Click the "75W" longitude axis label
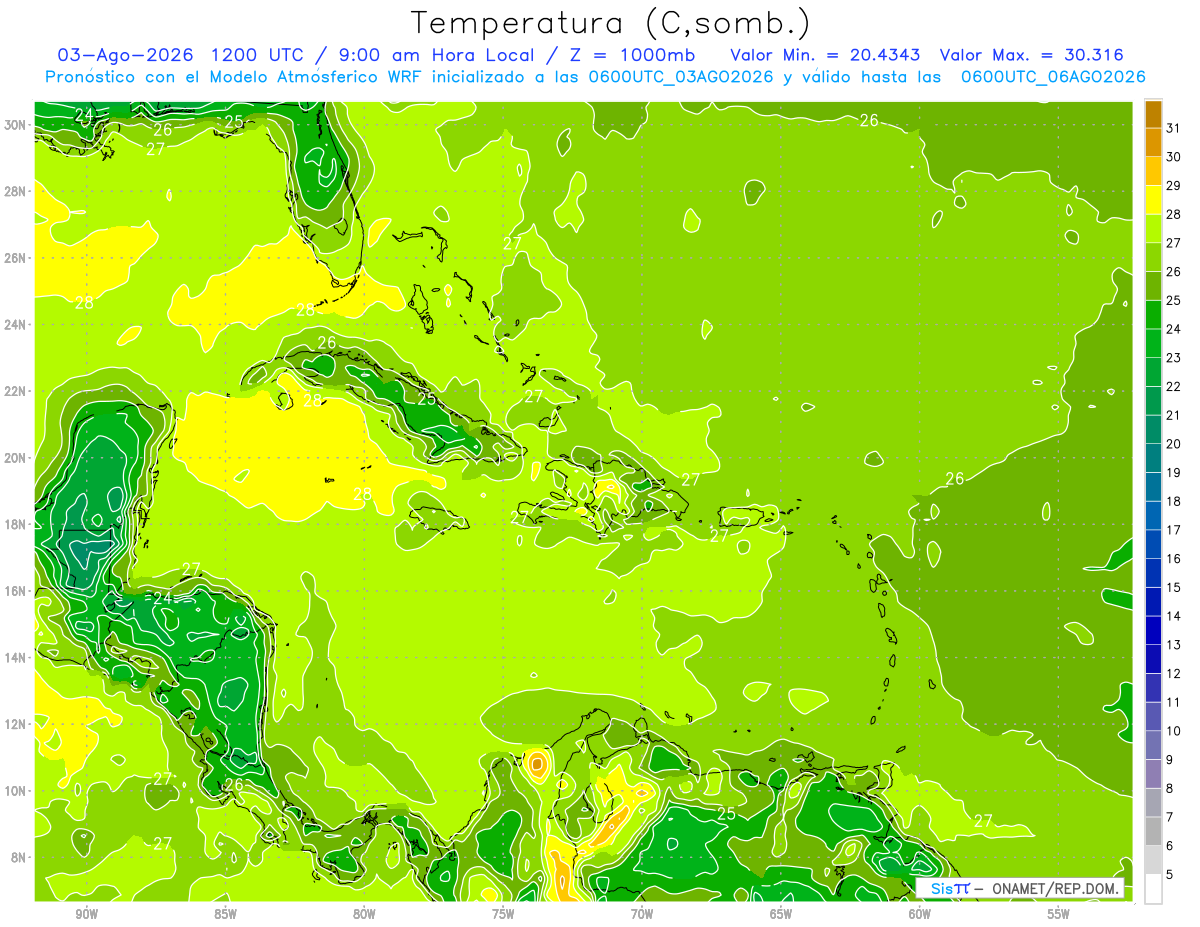1200x927 pixels. [x=503, y=914]
